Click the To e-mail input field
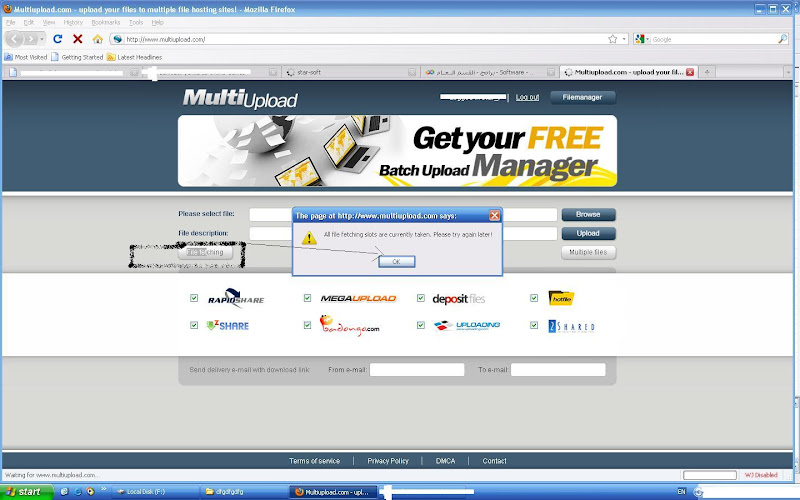Image resolution: width=800 pixels, height=500 pixels. pos(558,369)
